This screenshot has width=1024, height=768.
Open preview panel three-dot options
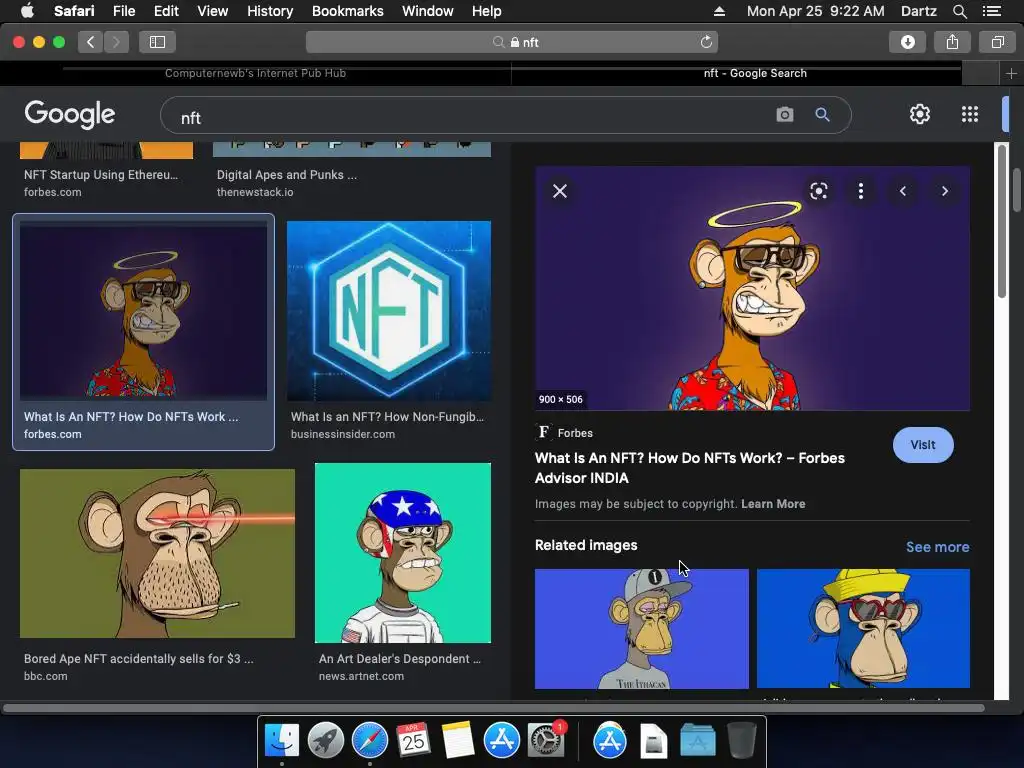(x=861, y=191)
